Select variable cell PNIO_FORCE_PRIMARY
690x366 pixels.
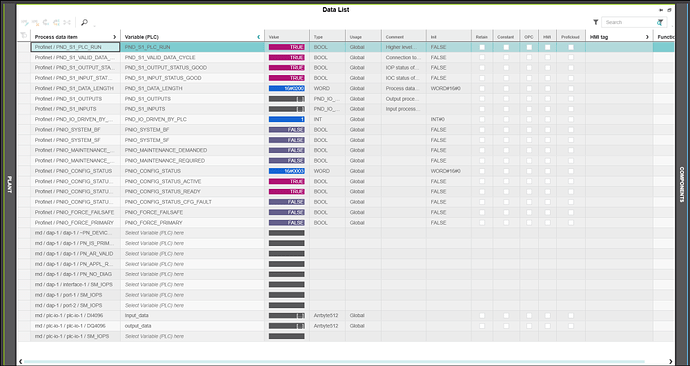pyautogui.click(x=192, y=223)
